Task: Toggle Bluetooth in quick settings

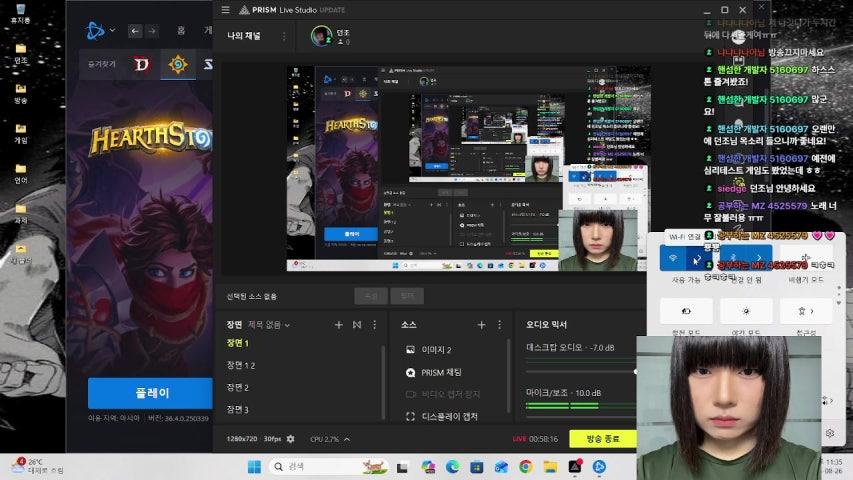Action: [x=733, y=257]
